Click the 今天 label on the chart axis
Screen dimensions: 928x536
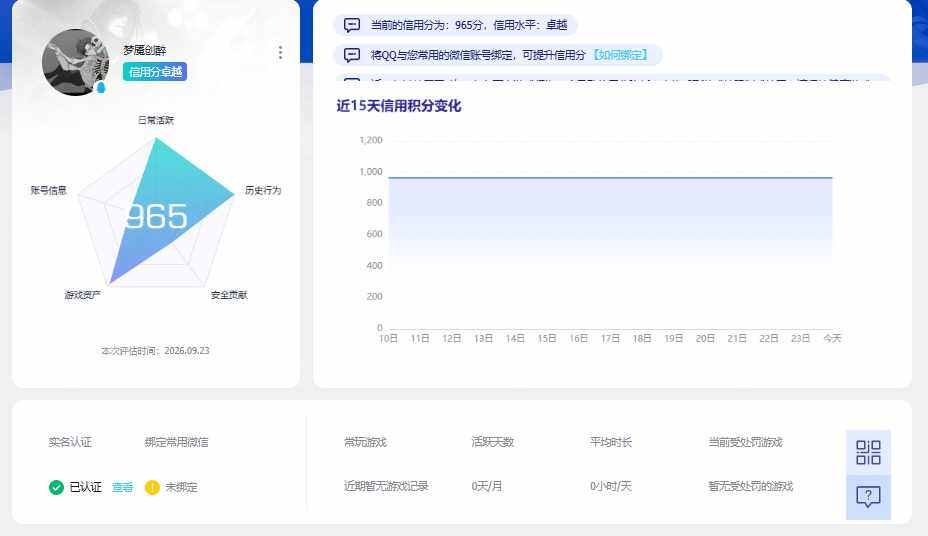tap(832, 338)
